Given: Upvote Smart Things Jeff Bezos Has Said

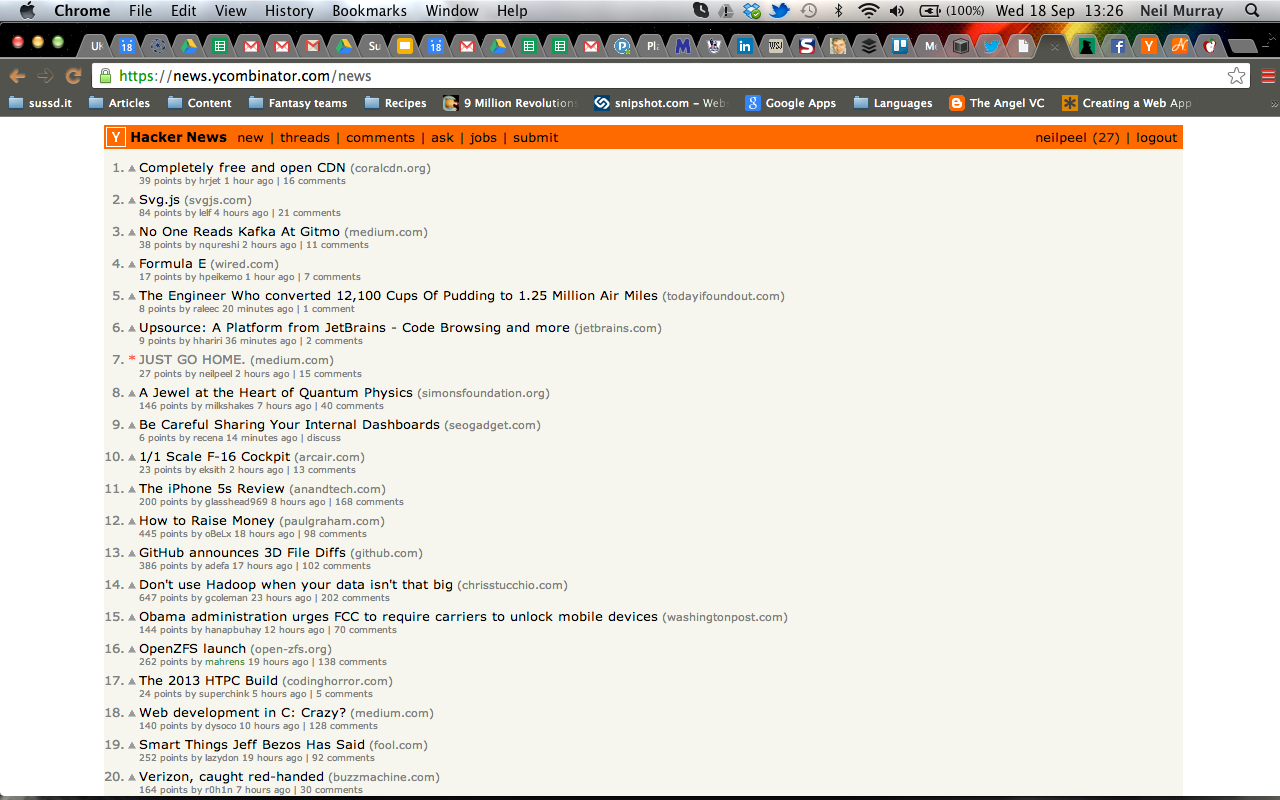Looking at the screenshot, I should (x=132, y=745).
